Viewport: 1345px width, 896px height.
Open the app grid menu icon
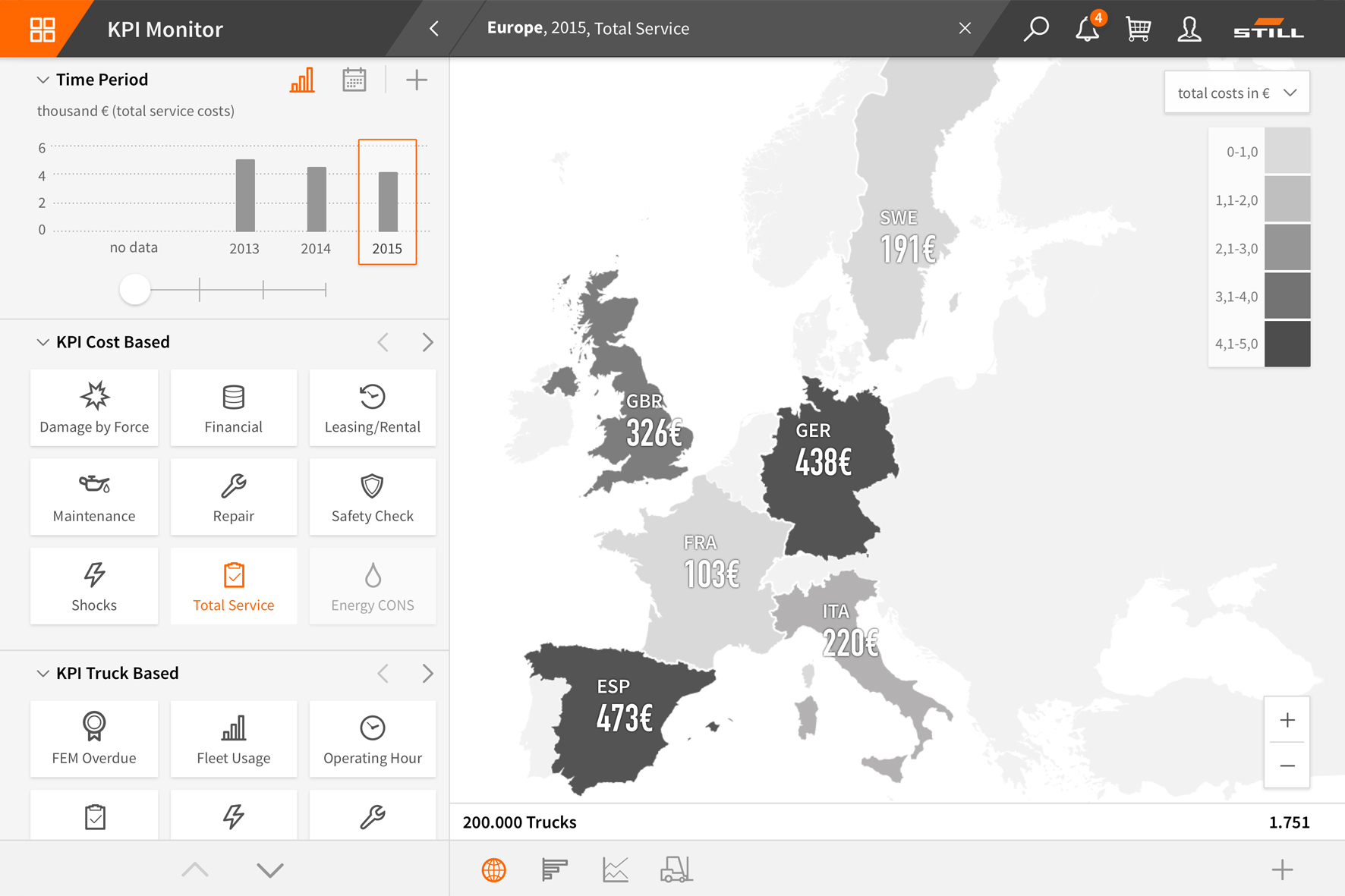42,29
